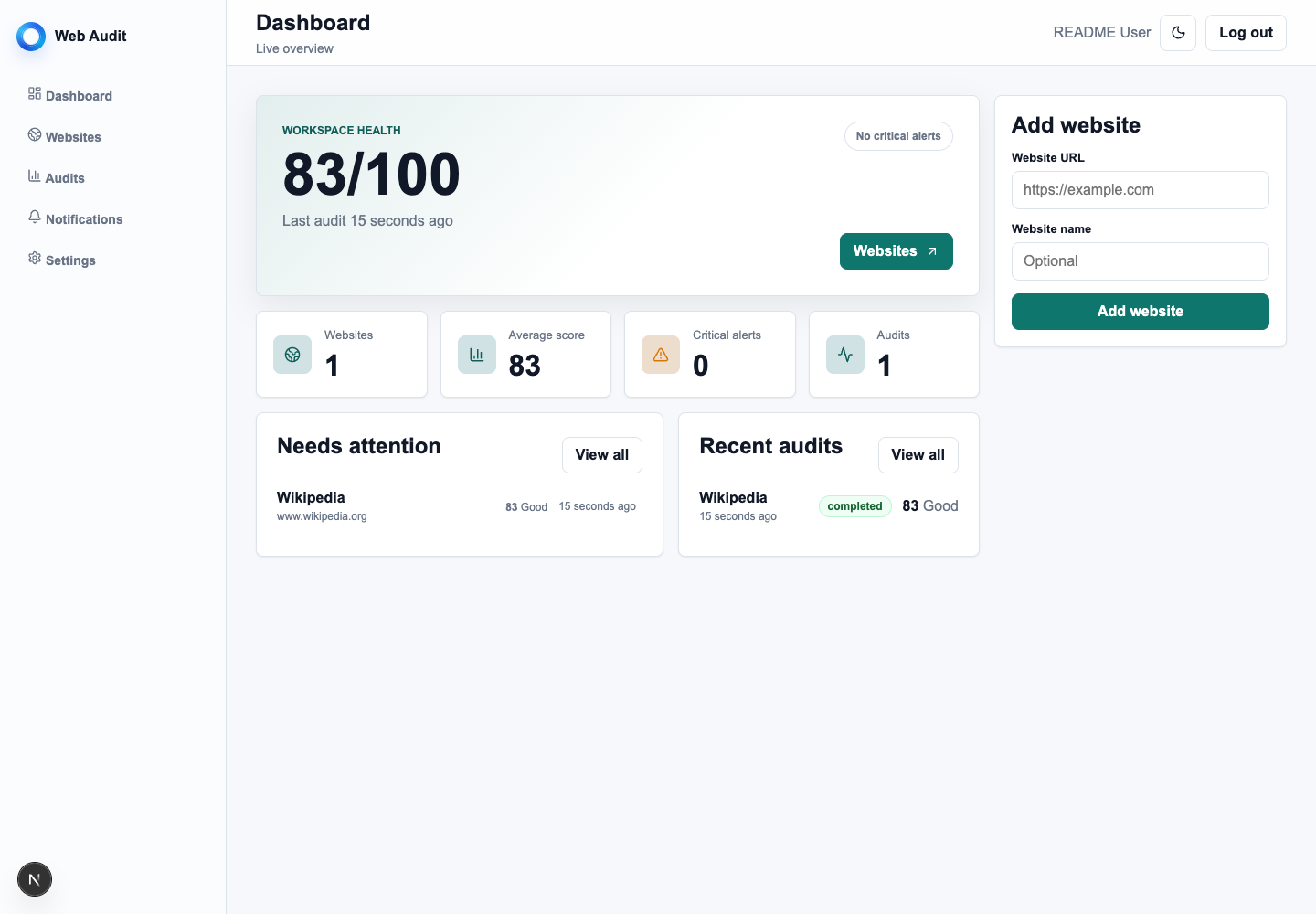Click the Web Audit logo icon
Image resolution: width=1316 pixels, height=914 pixels.
31,37
